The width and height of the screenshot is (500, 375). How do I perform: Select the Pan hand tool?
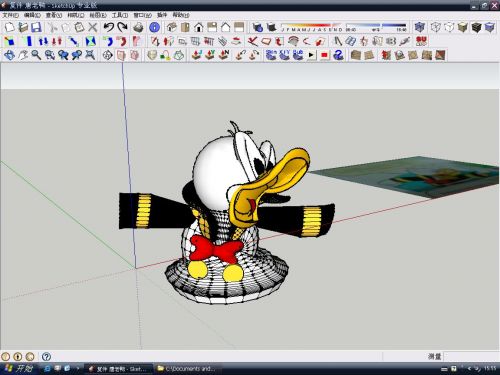[23, 55]
